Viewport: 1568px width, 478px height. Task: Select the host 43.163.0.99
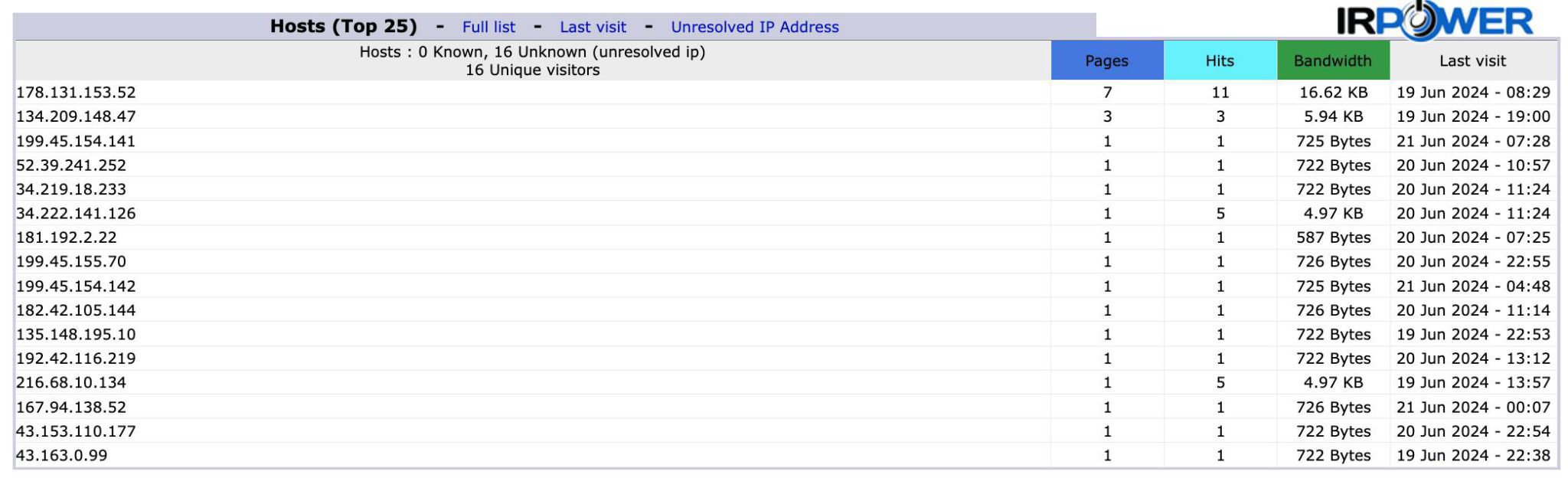tap(62, 455)
